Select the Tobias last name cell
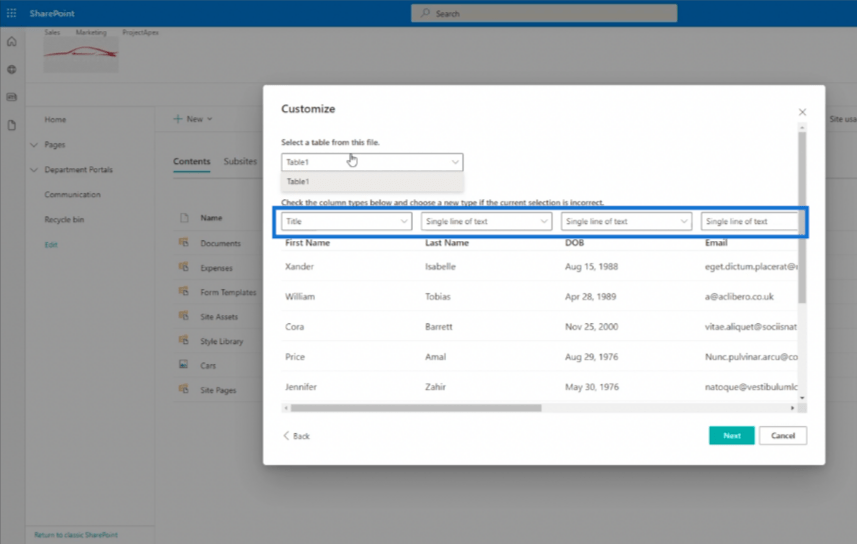 (438, 296)
